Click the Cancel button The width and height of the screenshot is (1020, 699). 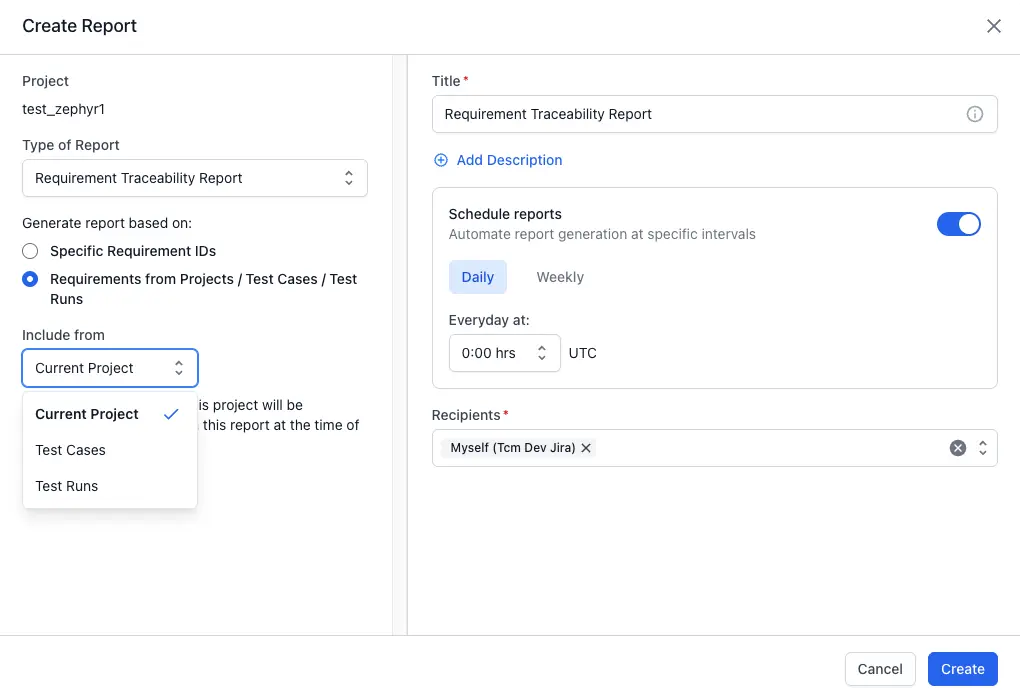(880, 669)
